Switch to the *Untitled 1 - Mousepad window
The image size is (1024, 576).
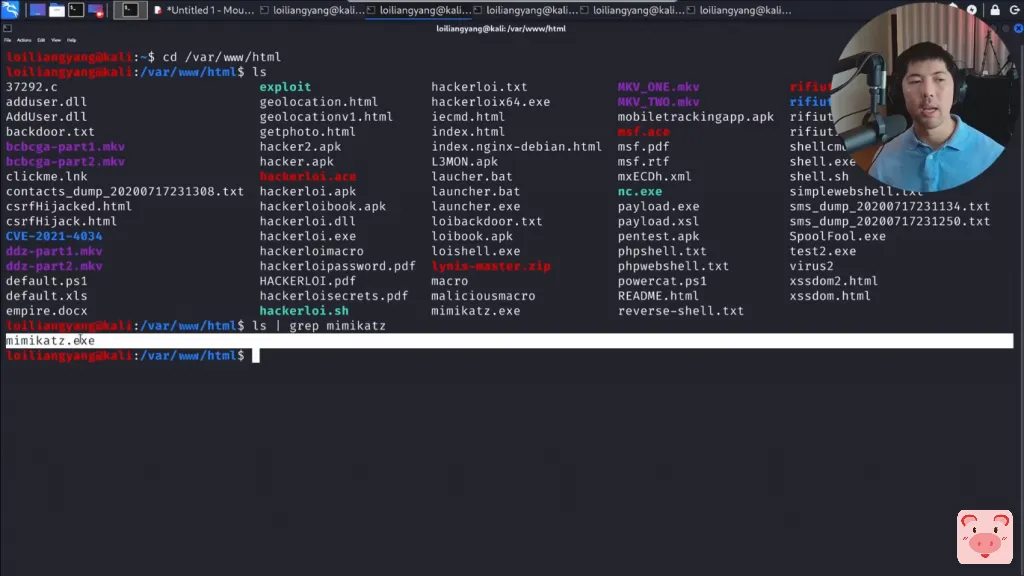point(204,10)
